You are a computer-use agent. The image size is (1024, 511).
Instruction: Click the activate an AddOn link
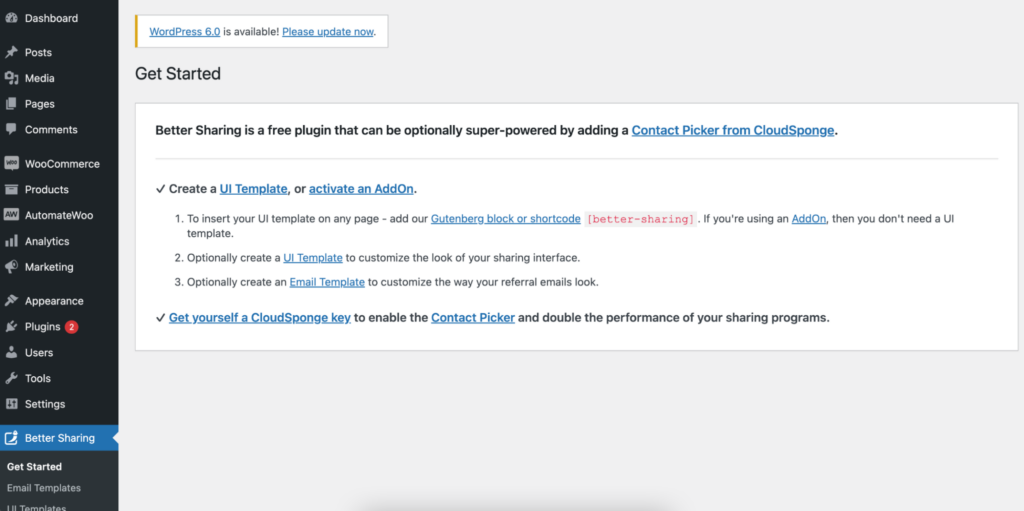pyautogui.click(x=361, y=189)
